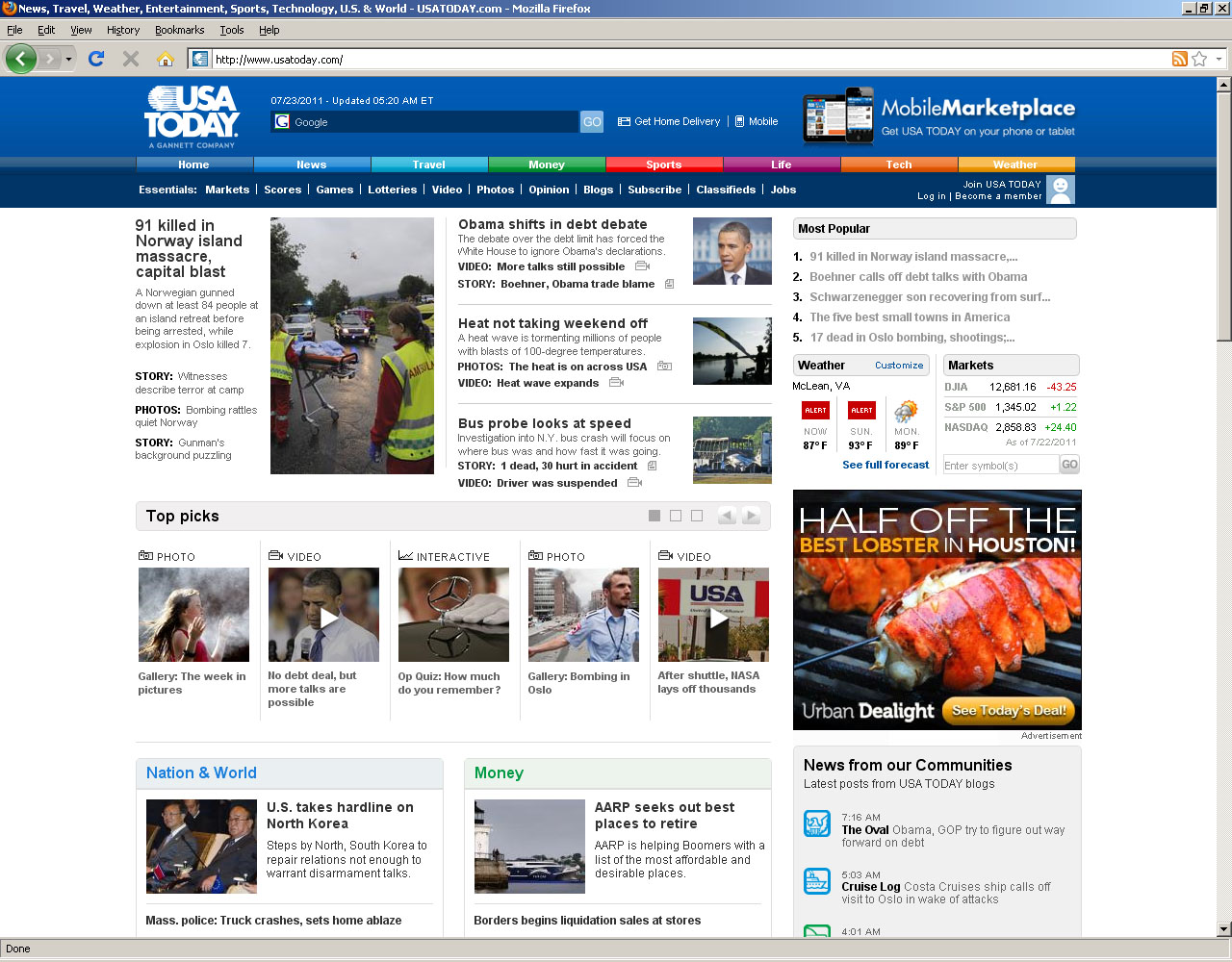Viewport: 1232px width, 962px height.
Task: Click the Mobile phone icon in header
Action: pyautogui.click(x=739, y=122)
